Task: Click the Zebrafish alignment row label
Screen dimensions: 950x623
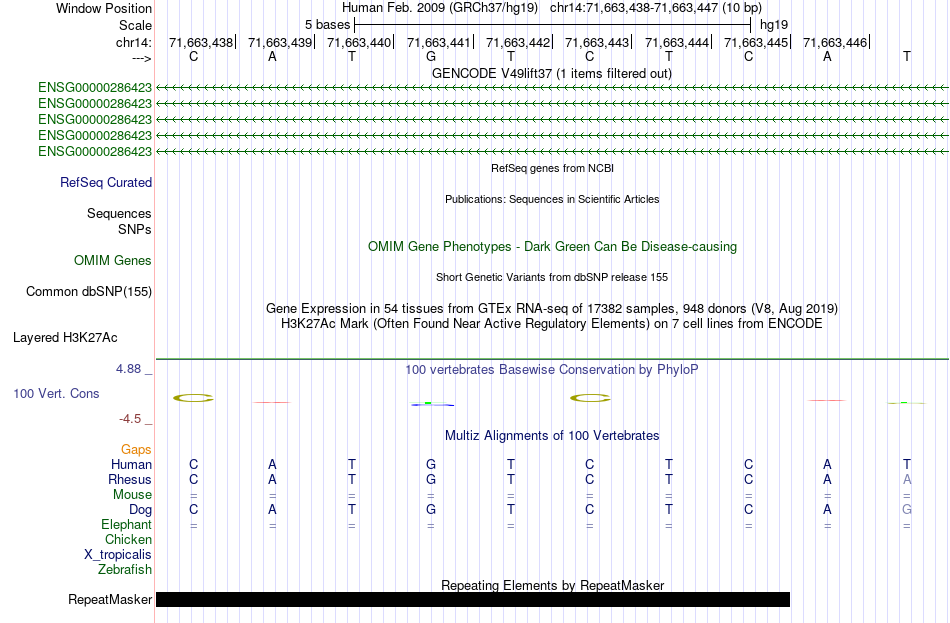Action: [125, 570]
